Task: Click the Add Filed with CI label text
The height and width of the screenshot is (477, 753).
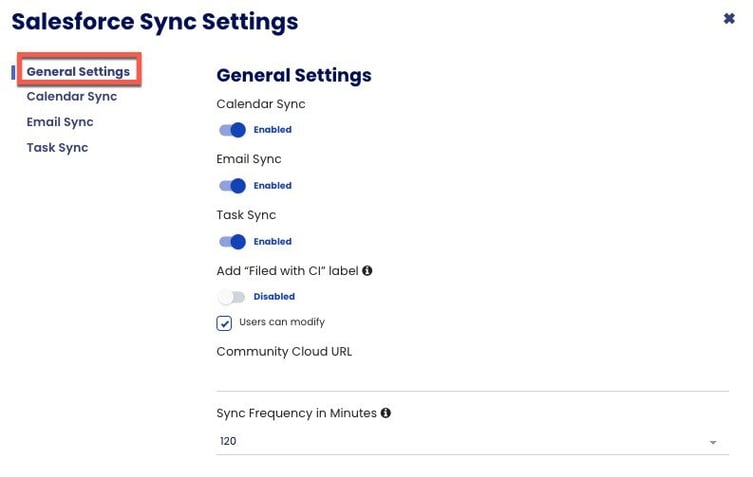Action: (288, 271)
